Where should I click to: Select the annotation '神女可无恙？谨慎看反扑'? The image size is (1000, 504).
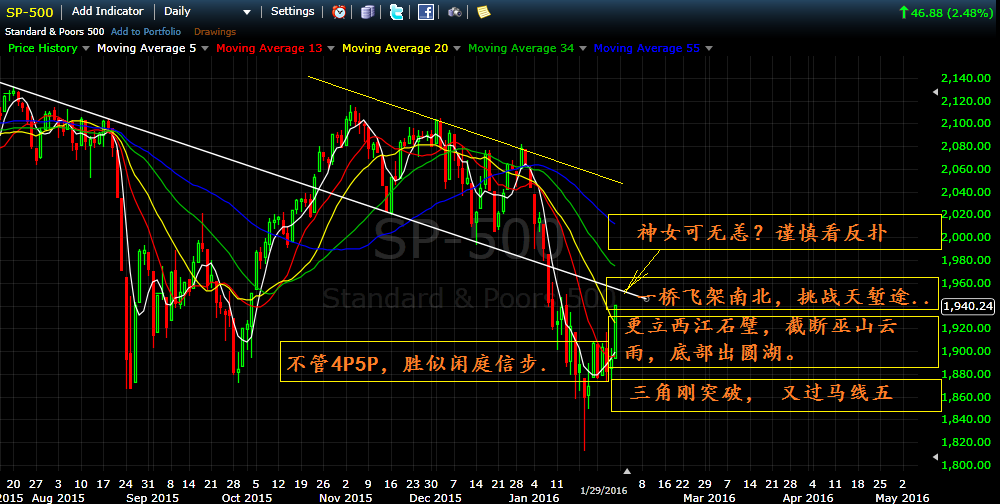pyautogui.click(x=774, y=232)
